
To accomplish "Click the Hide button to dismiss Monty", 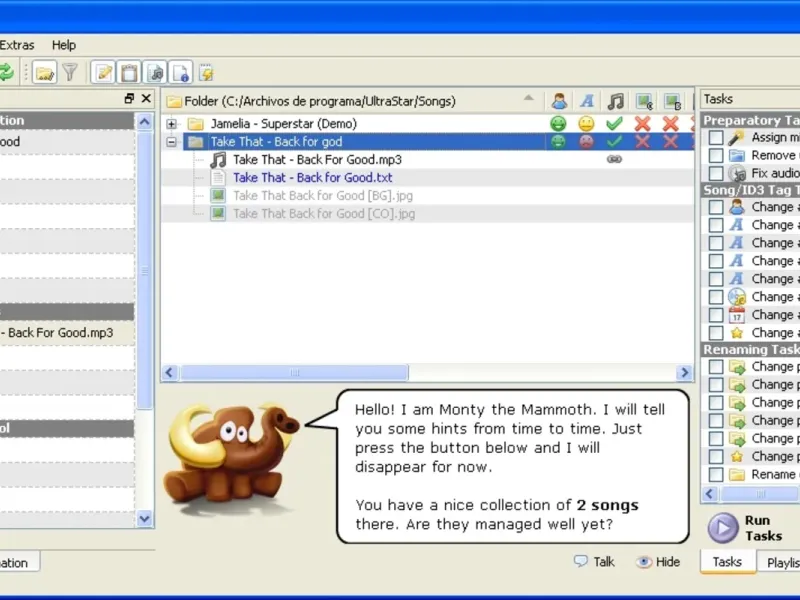I will (658, 562).
